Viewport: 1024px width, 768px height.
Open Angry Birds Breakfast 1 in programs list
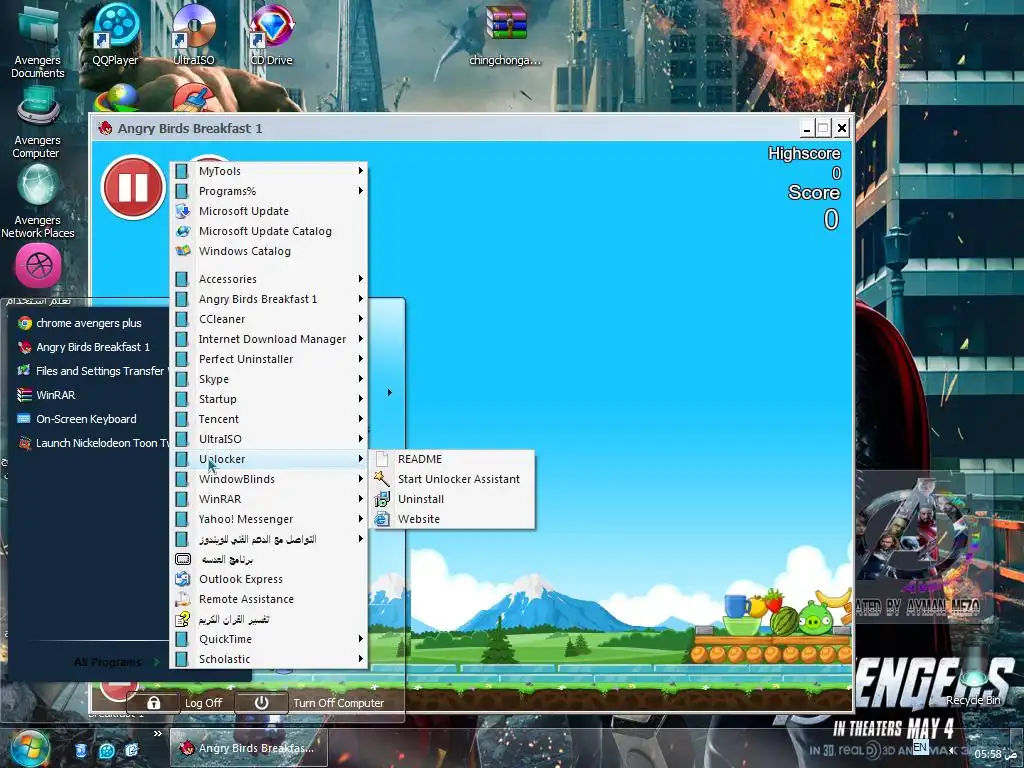click(269, 299)
